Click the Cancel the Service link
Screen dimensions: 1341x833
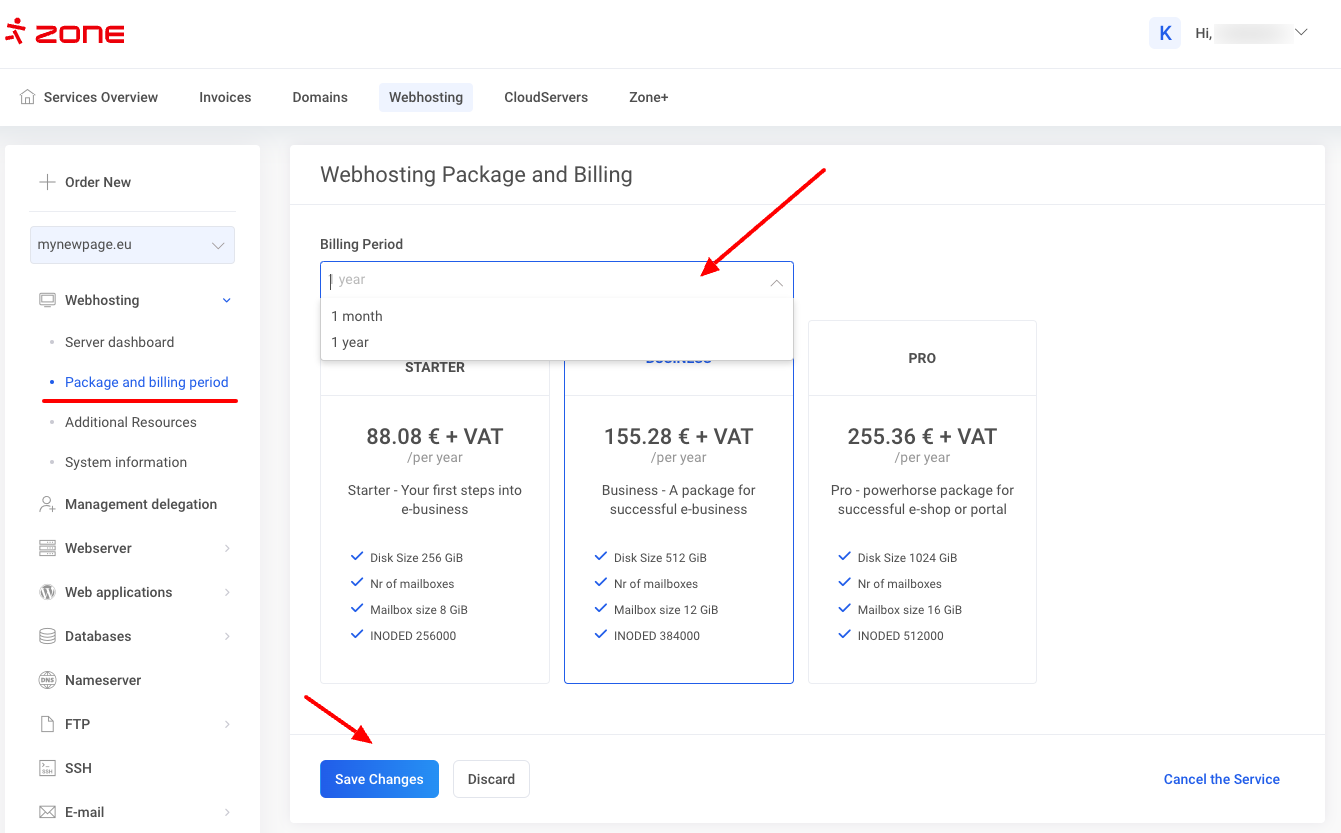point(1221,779)
